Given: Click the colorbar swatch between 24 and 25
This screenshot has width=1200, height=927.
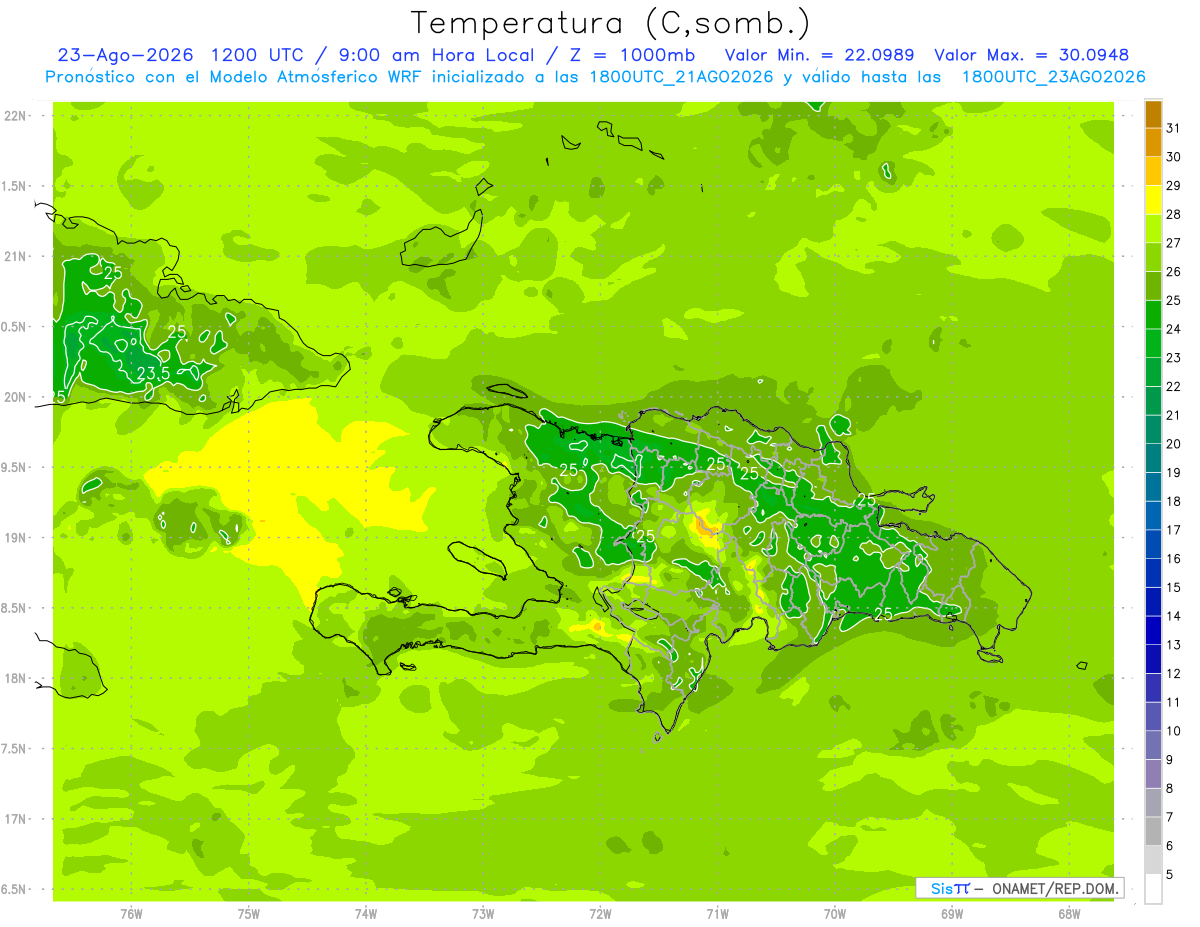Looking at the screenshot, I should (1153, 314).
